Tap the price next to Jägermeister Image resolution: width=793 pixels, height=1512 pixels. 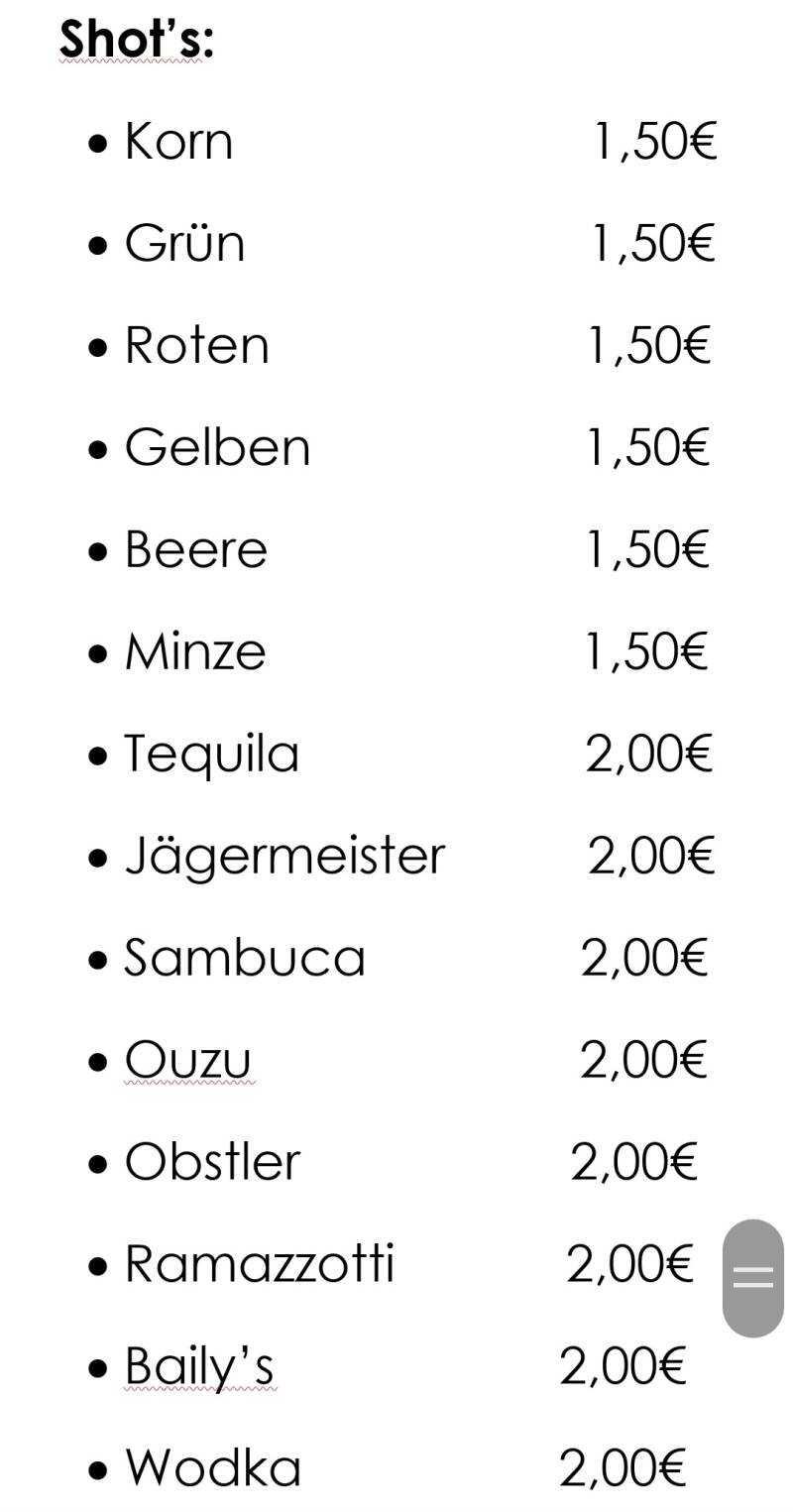[650, 856]
